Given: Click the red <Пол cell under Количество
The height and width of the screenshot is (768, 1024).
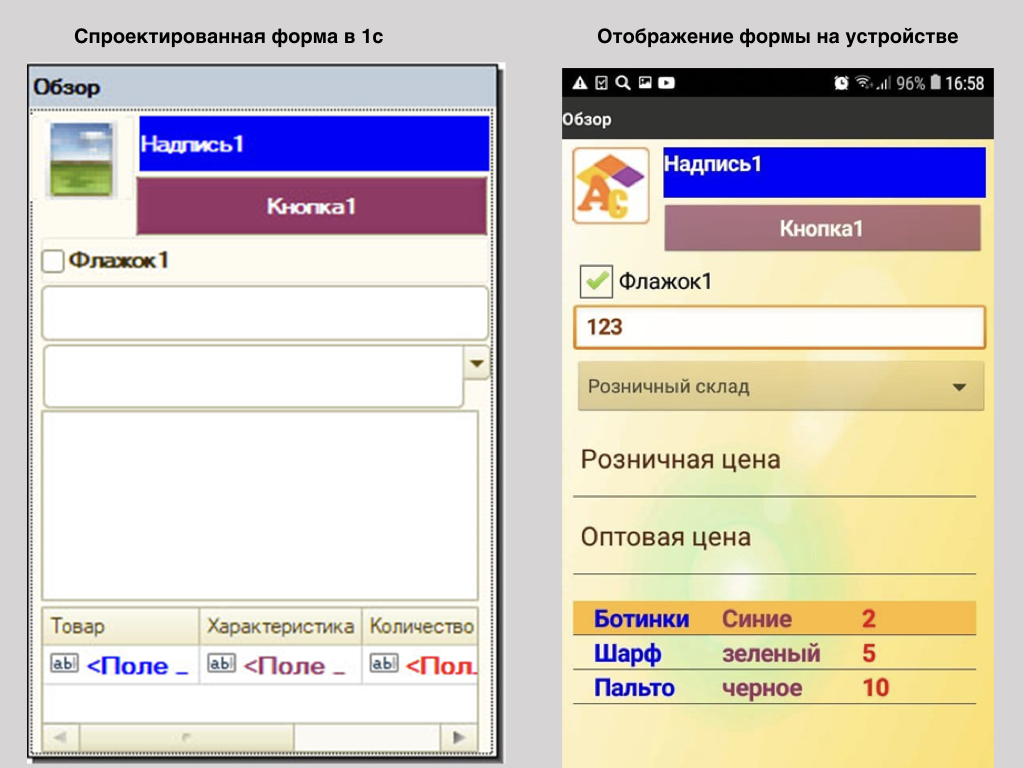Looking at the screenshot, I should (x=441, y=666).
